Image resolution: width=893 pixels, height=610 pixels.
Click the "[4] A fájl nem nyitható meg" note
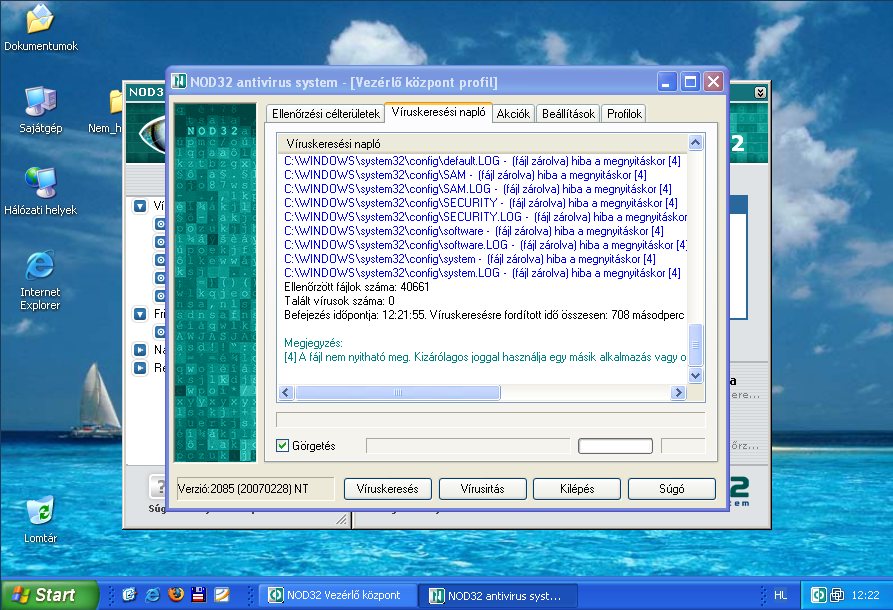tap(485, 357)
